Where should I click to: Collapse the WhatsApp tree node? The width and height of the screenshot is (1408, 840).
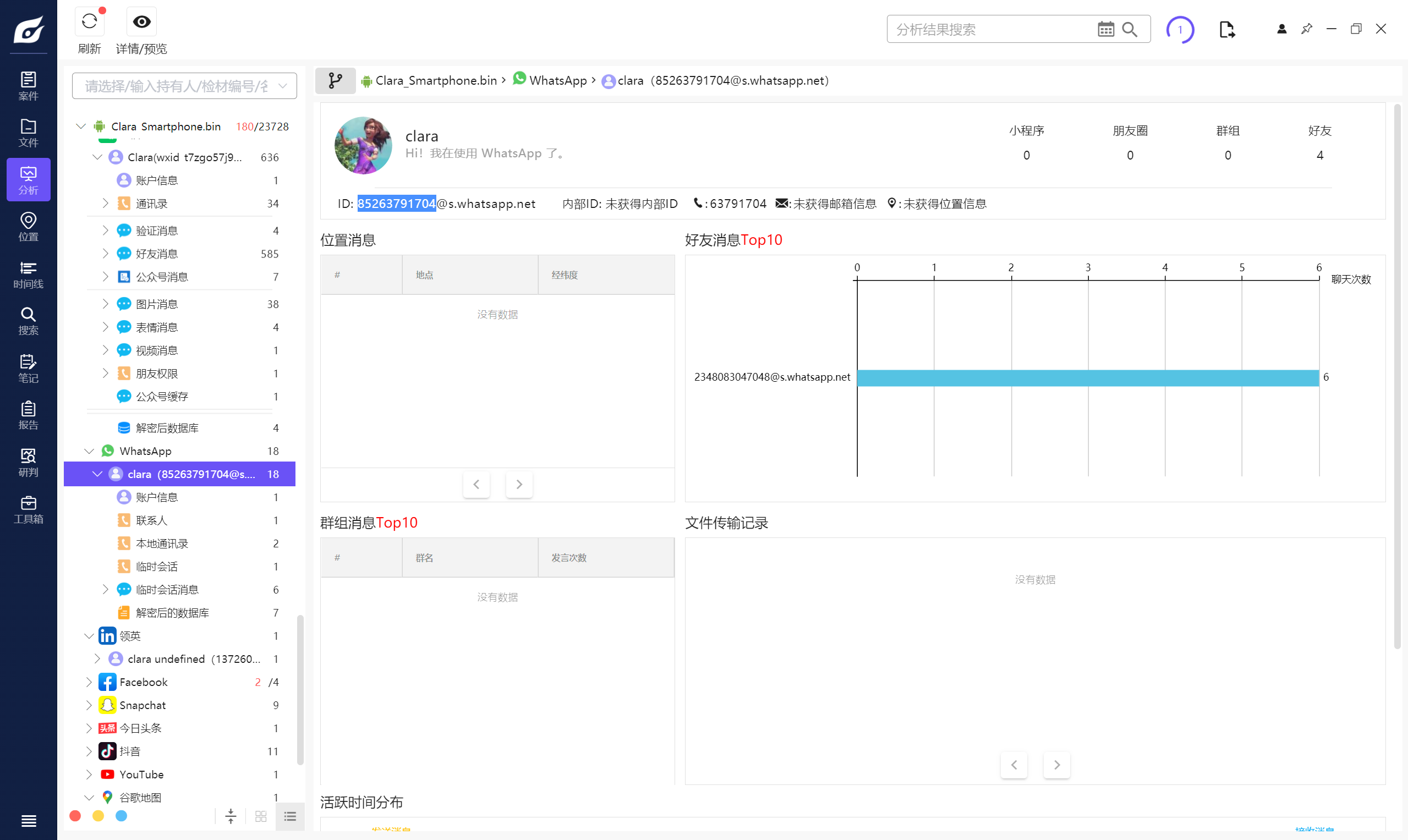[89, 451]
